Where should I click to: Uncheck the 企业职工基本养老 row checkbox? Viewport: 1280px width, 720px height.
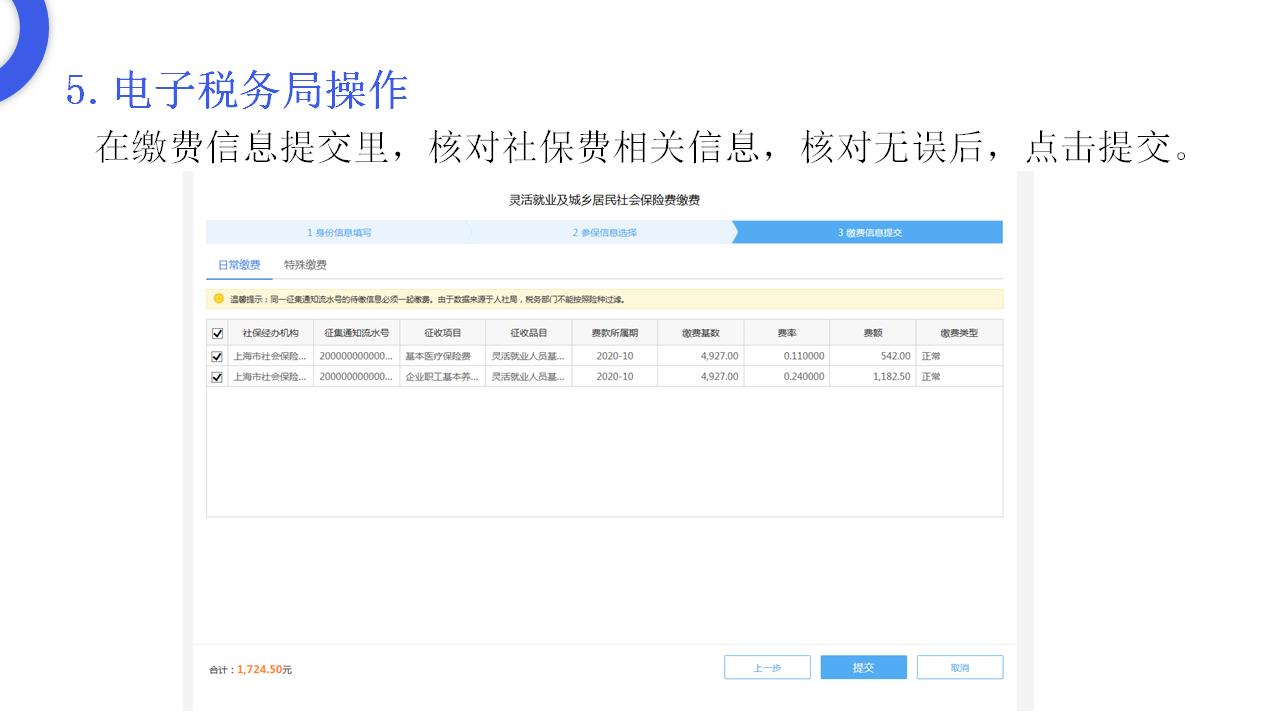coord(217,377)
